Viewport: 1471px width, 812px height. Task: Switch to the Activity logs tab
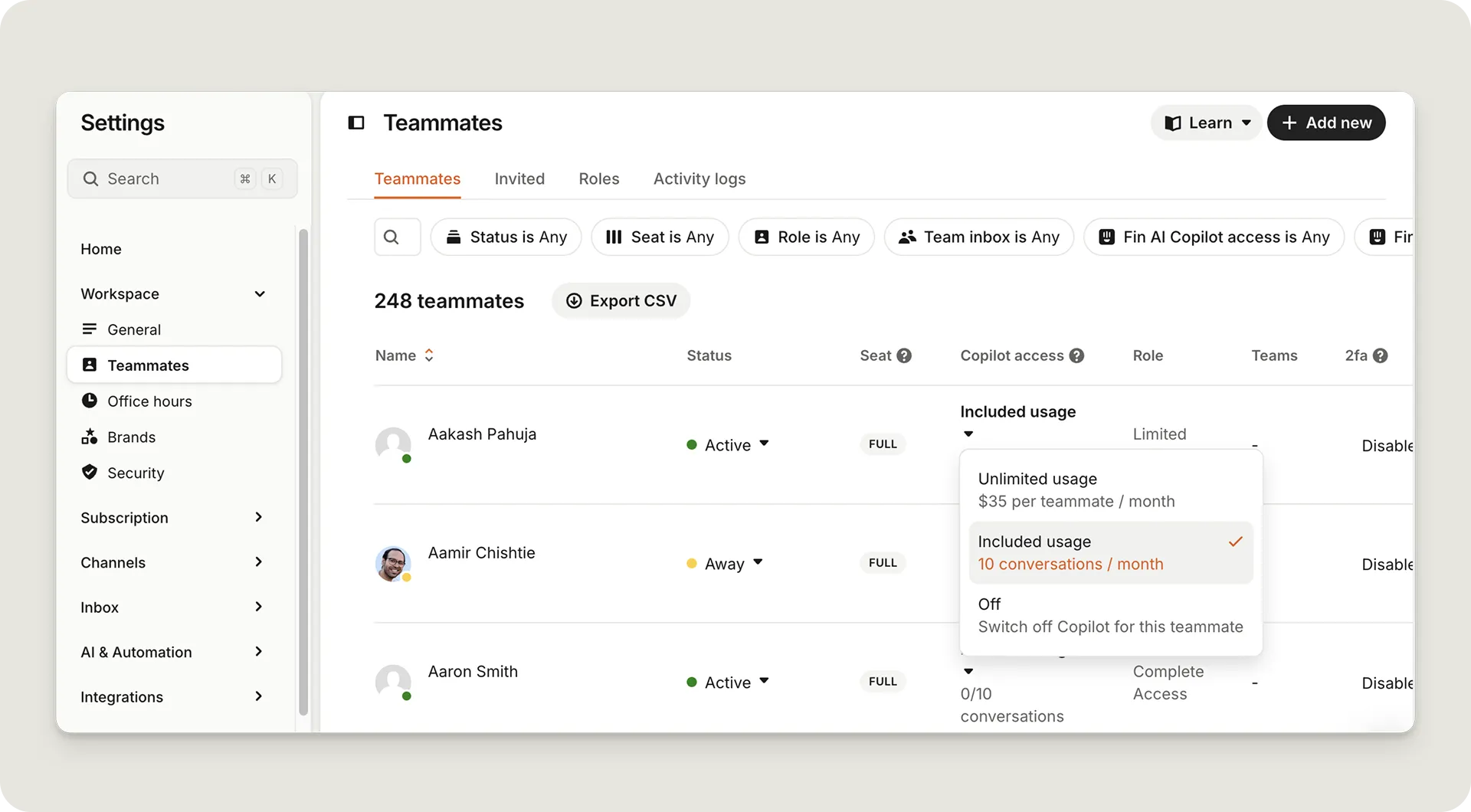tap(699, 179)
